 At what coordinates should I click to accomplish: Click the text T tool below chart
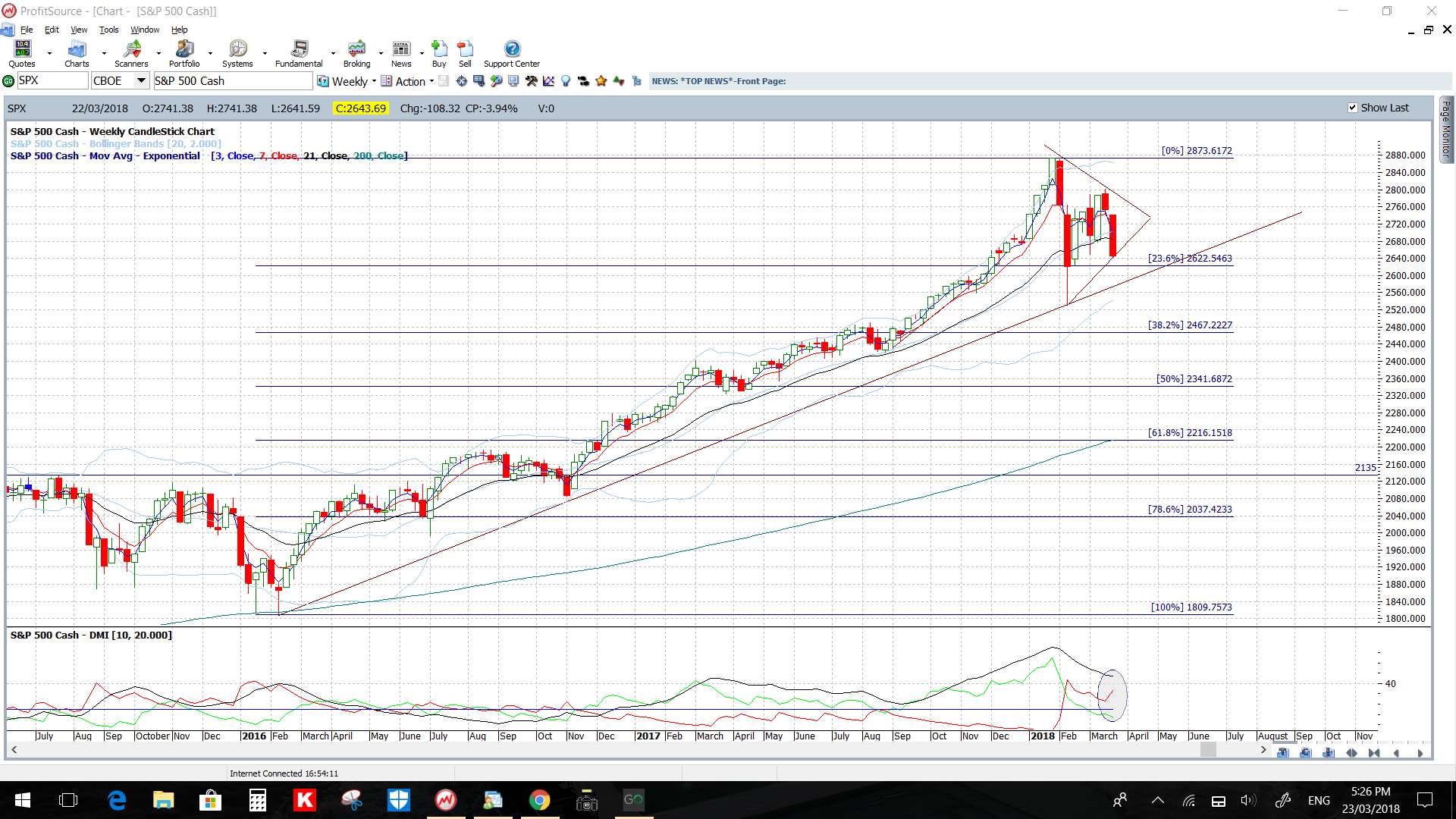pos(1282,752)
